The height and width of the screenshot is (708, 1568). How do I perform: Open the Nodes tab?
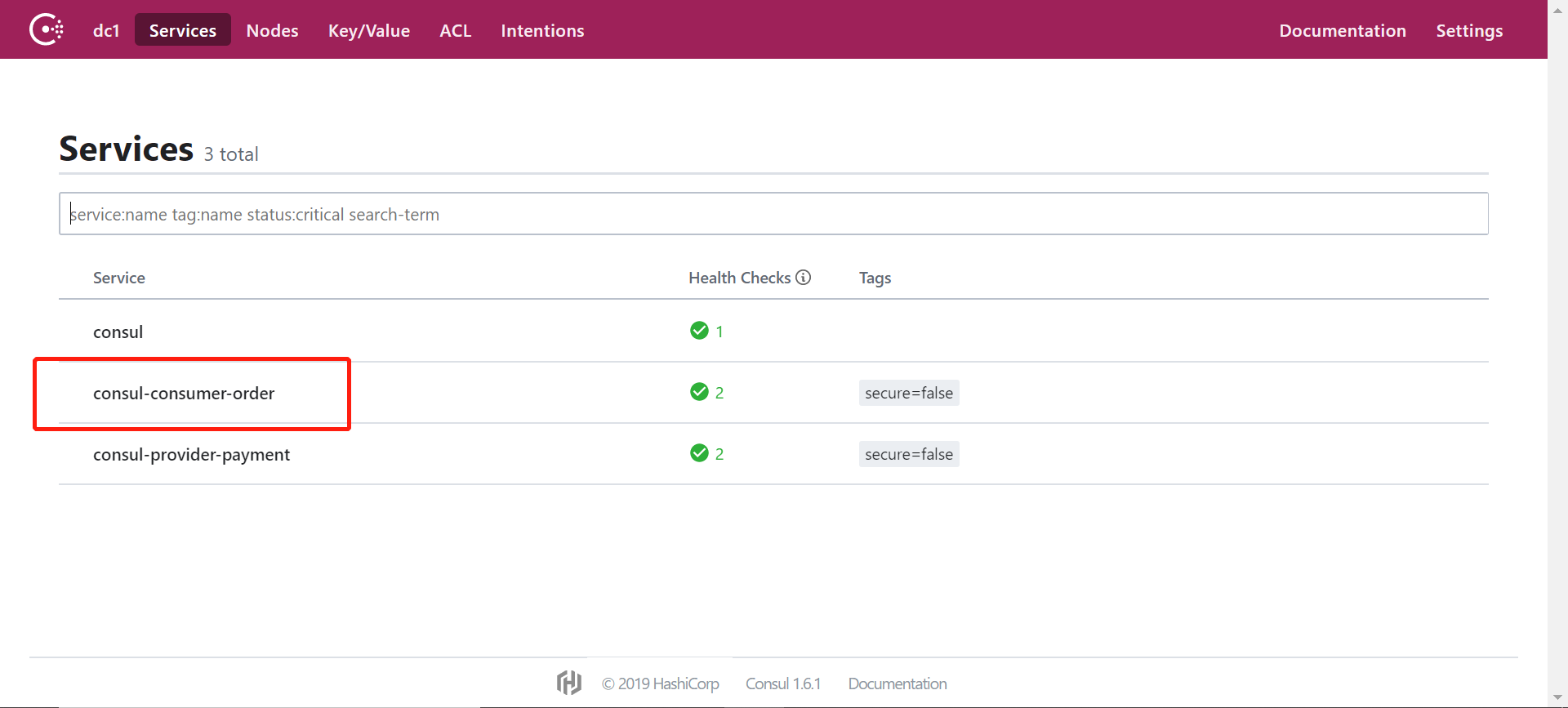(x=273, y=30)
